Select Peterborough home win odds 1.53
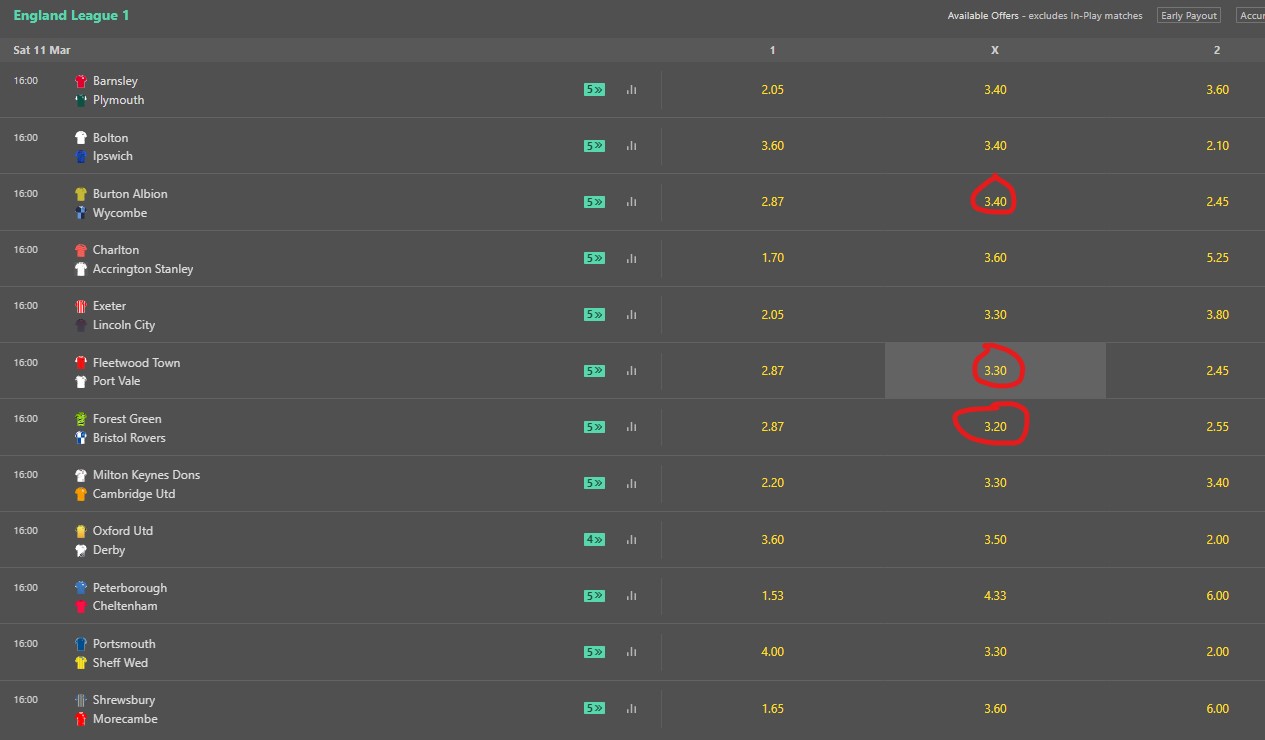The image size is (1265, 740). point(772,596)
